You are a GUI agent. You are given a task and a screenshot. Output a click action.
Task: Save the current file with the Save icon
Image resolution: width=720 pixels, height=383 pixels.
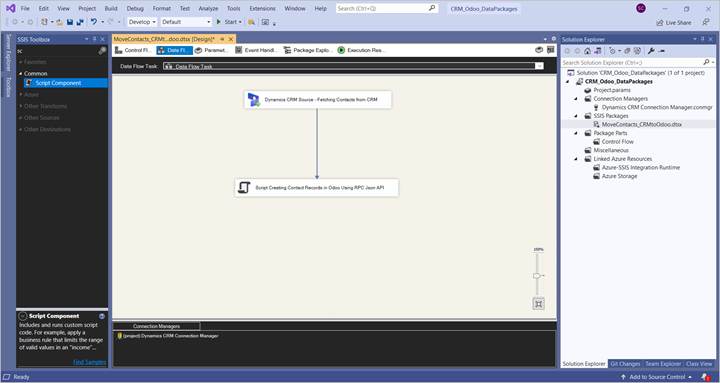point(70,22)
